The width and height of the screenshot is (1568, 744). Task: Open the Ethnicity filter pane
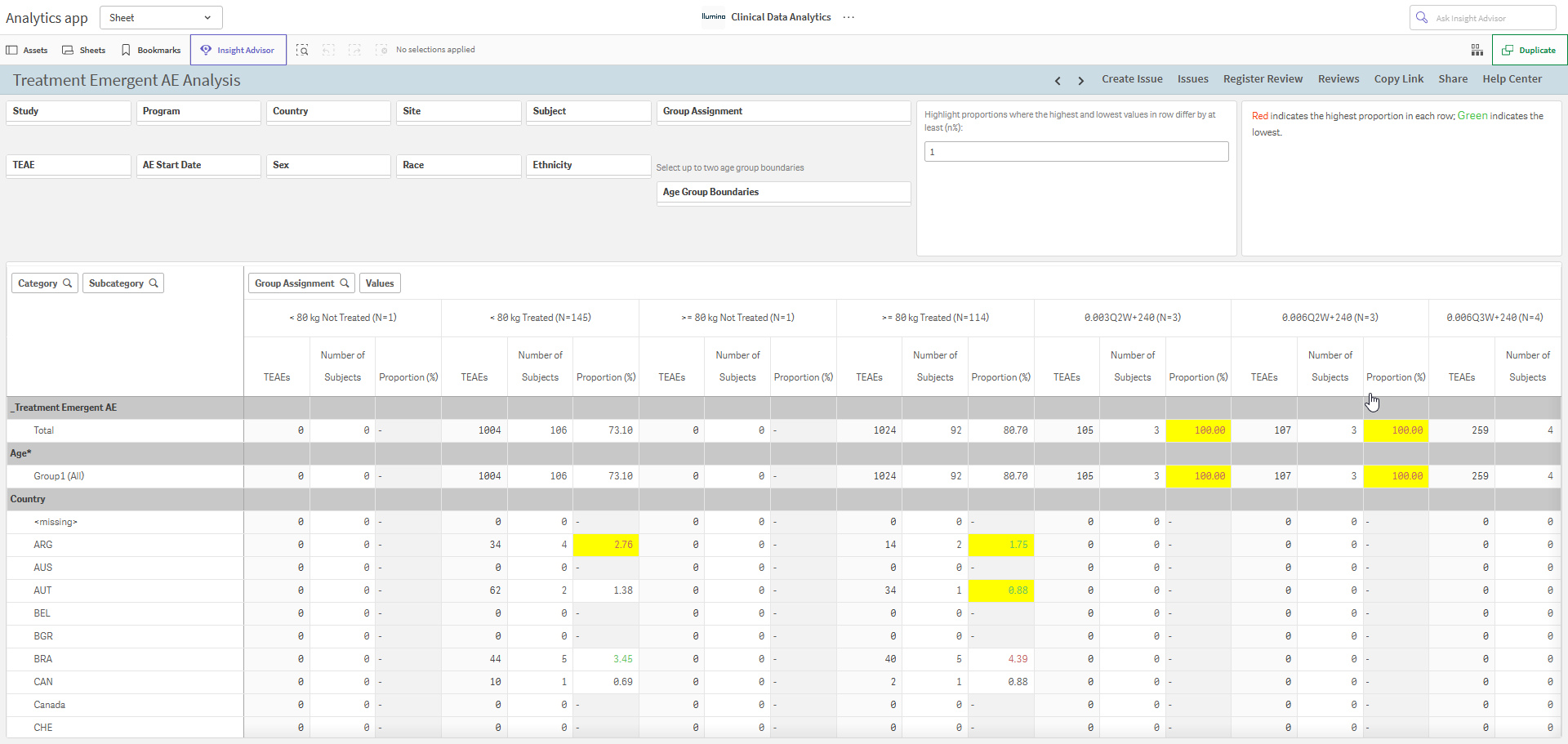point(589,166)
